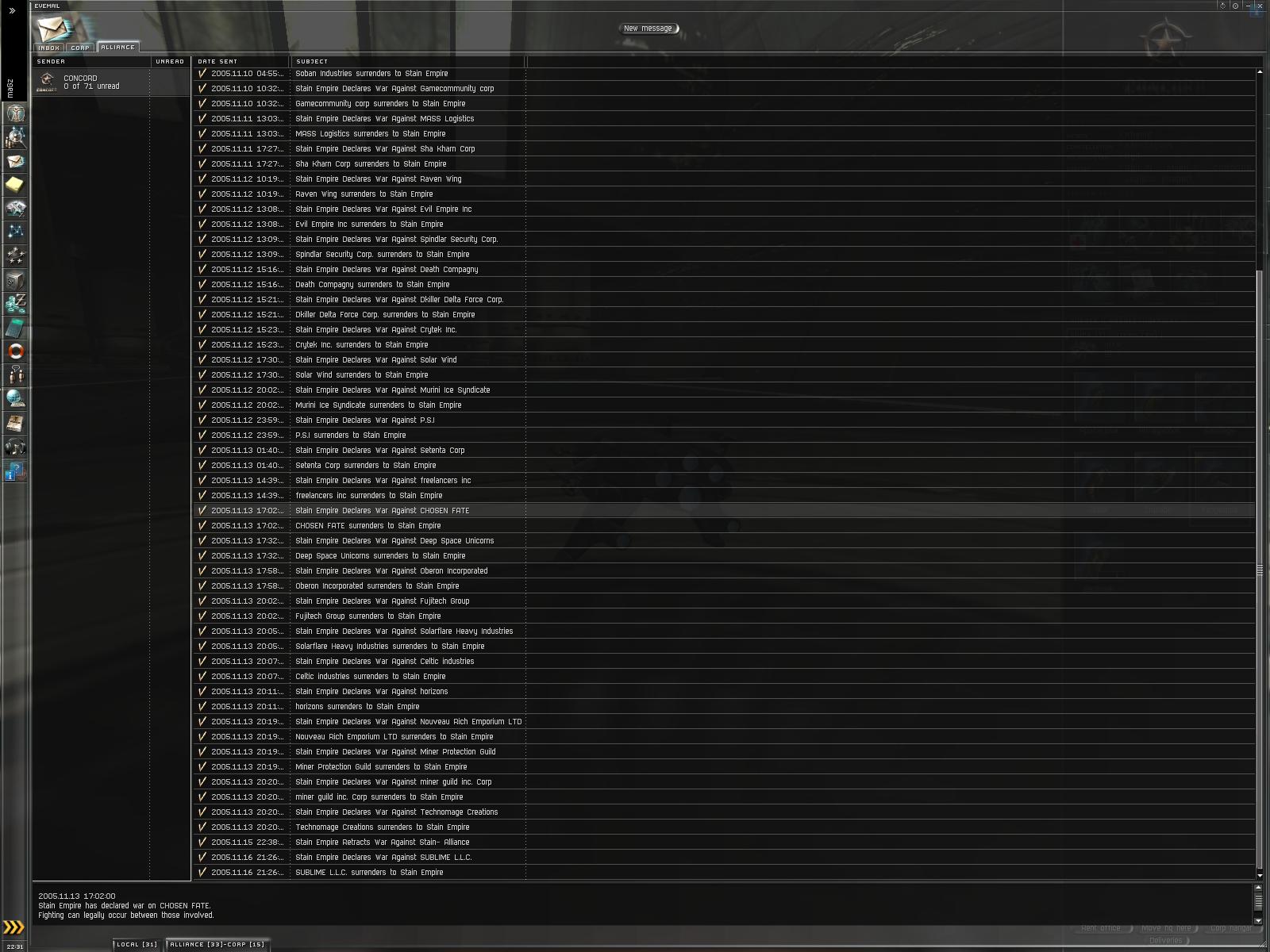Open the Wallet coins sidebar icon

tap(16, 303)
